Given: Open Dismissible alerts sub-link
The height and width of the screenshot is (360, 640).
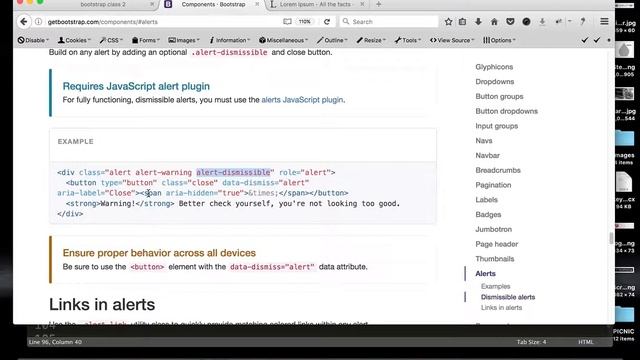Looking at the screenshot, I should click(508, 297).
